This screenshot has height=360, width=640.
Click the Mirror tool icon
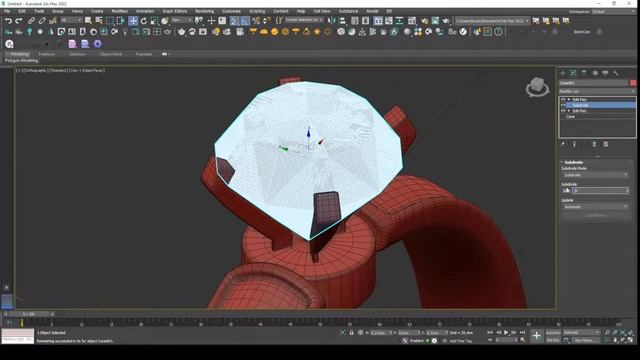click(x=332, y=20)
